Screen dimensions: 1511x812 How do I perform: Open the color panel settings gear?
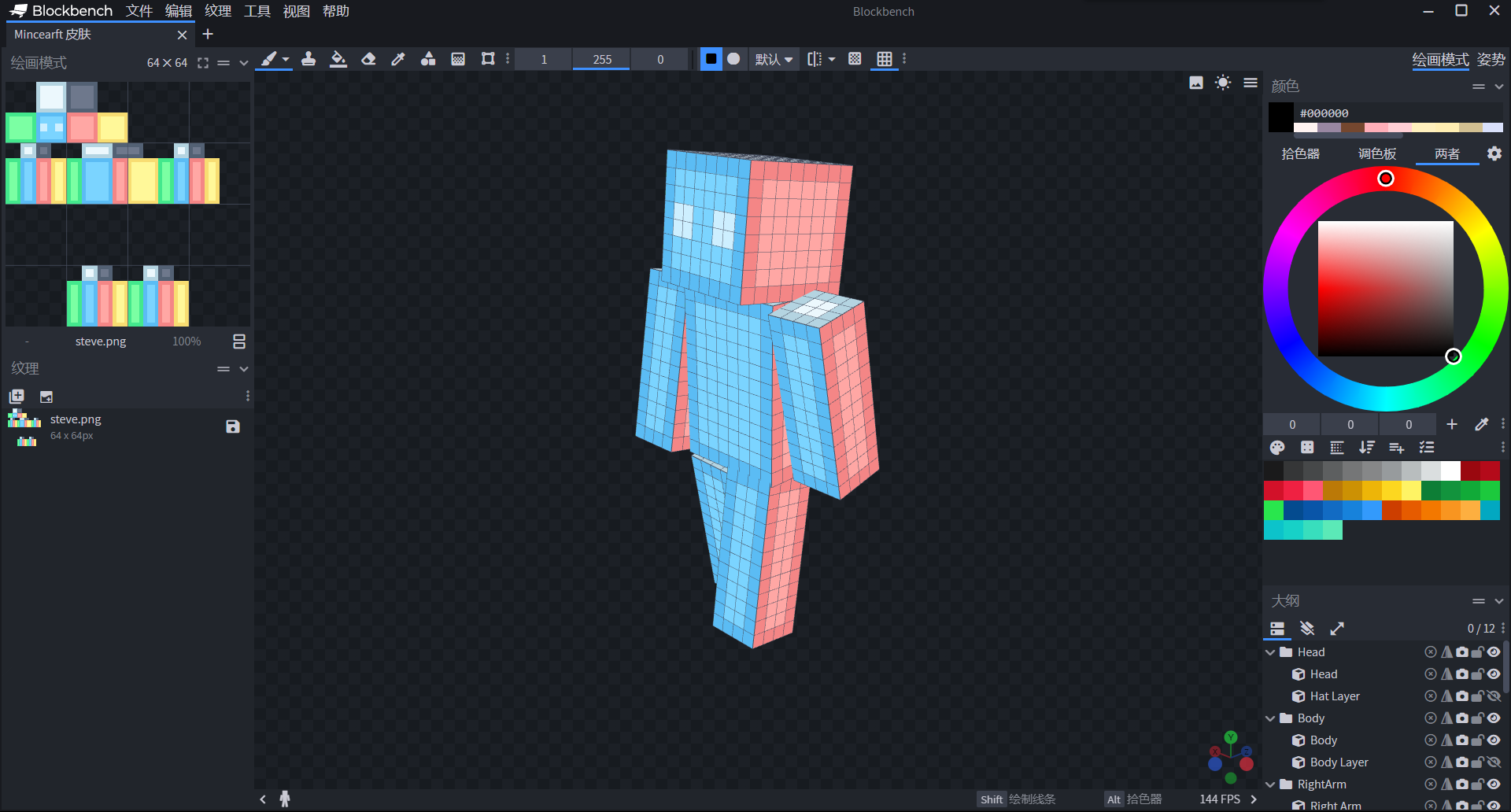click(x=1494, y=153)
